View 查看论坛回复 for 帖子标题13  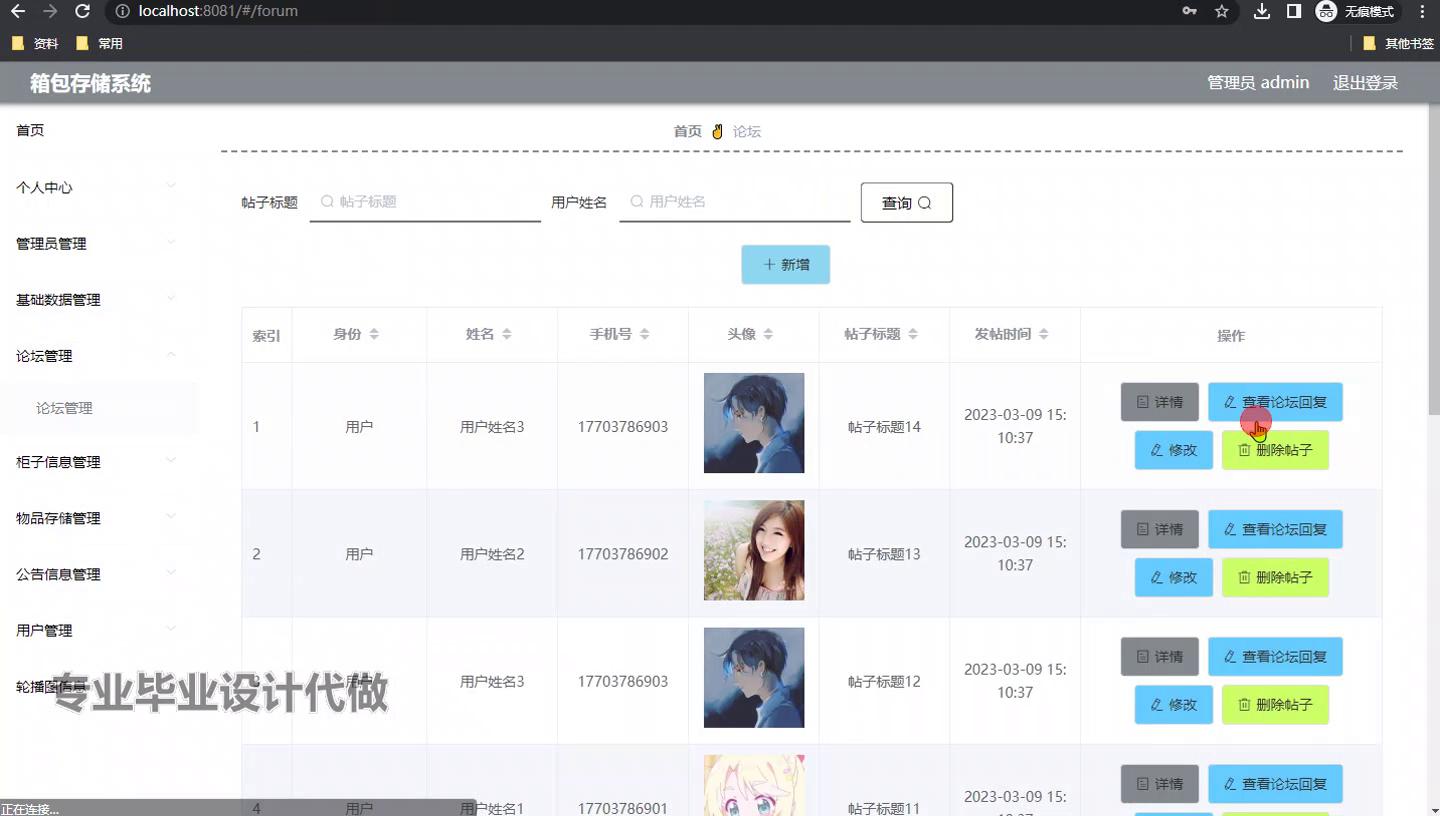tap(1275, 529)
